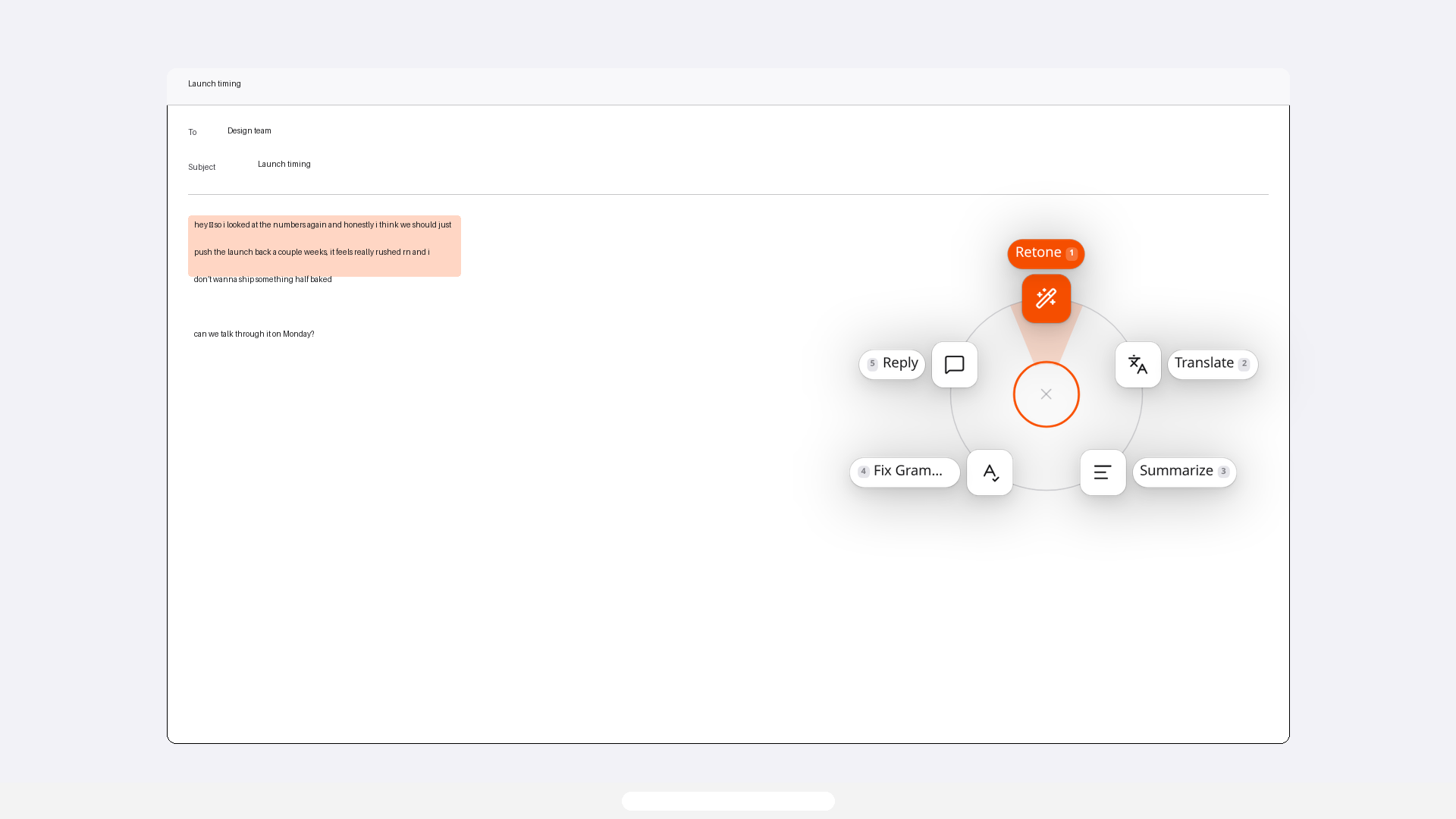Select the Launch timing window tab
This screenshot has height=819, width=1456.
click(x=215, y=84)
